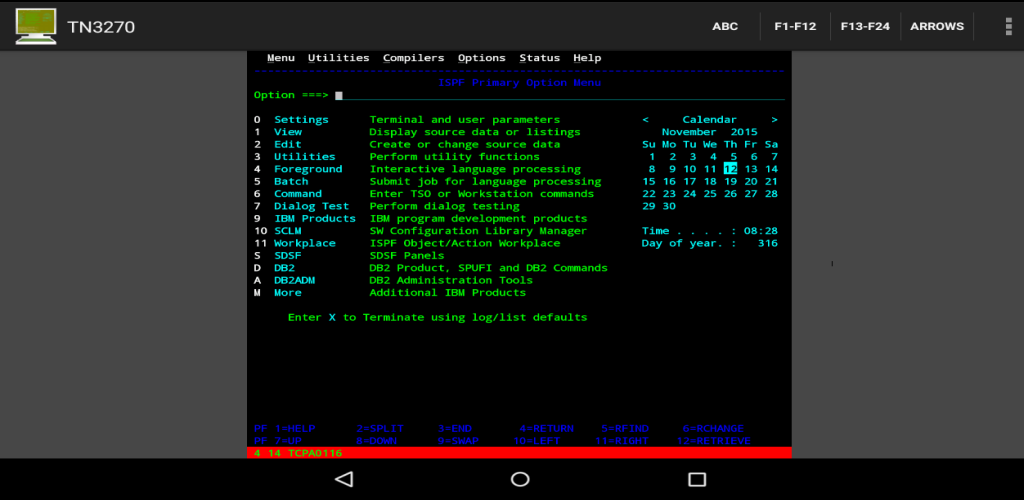Image resolution: width=1024 pixels, height=500 pixels.
Task: Tap the TN3270 monitor app icon
Action: pos(36,26)
